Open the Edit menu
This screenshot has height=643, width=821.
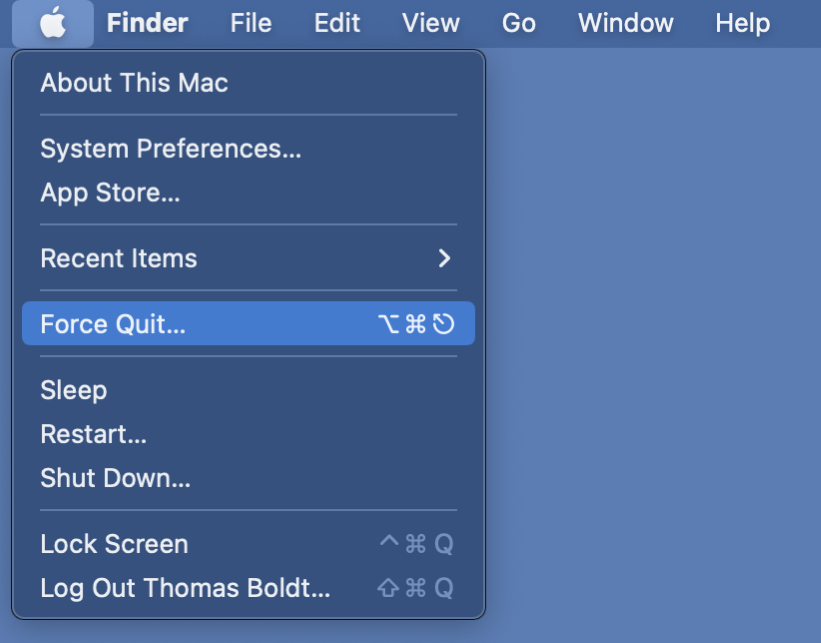coord(337,23)
